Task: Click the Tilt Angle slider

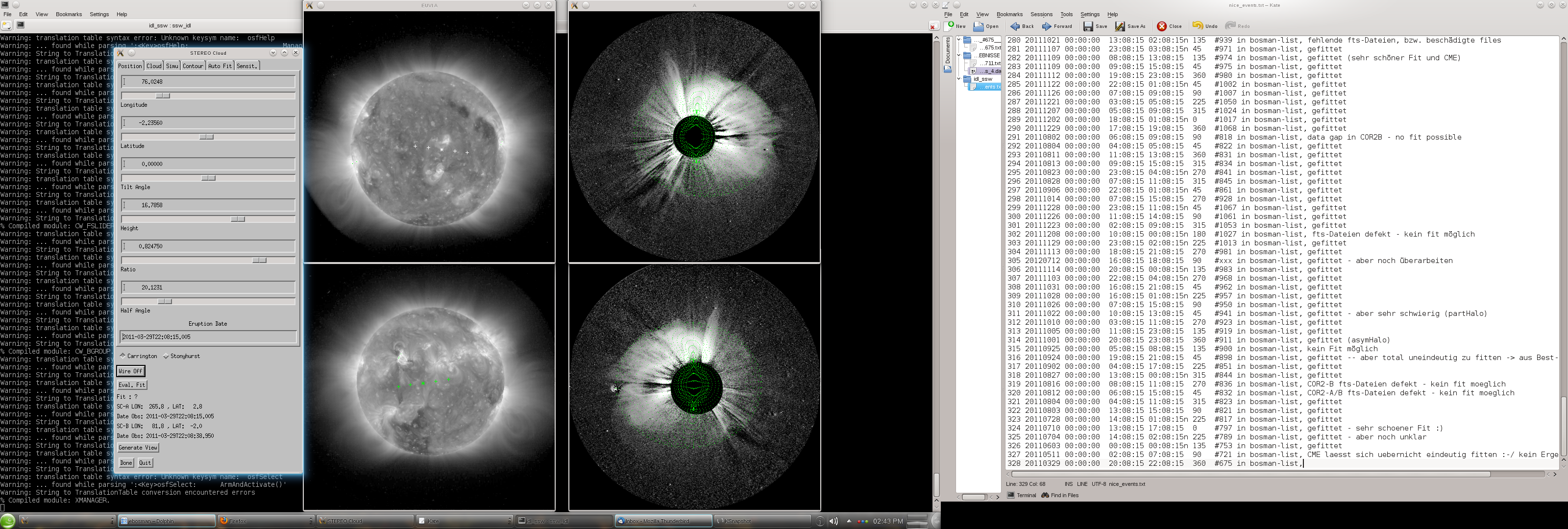Action: (208, 178)
